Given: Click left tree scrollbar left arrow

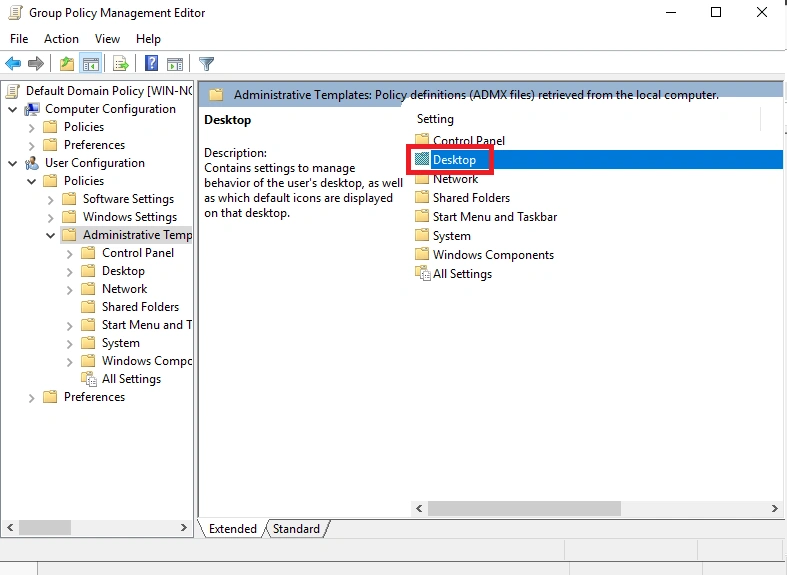Looking at the screenshot, I should (x=10, y=527).
